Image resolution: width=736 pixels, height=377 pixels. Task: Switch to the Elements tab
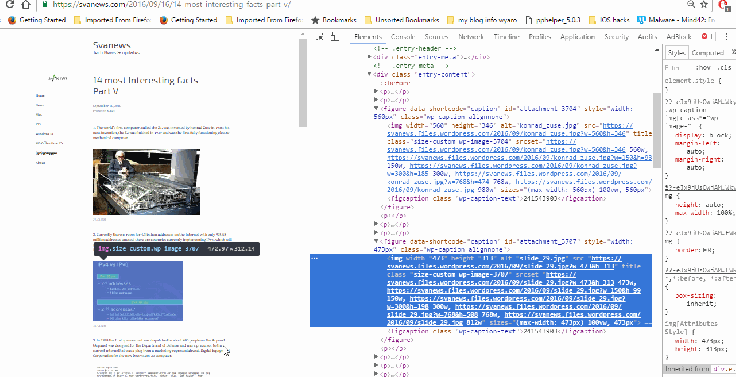(368, 37)
